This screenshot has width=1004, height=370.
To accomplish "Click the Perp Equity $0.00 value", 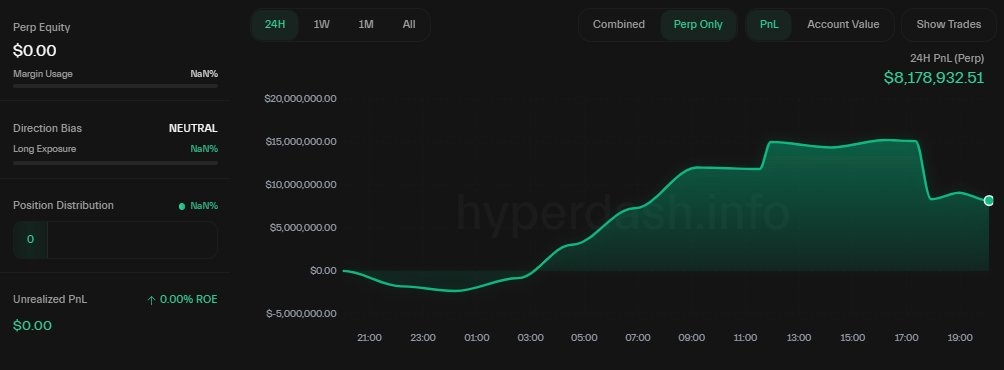I will (35, 51).
